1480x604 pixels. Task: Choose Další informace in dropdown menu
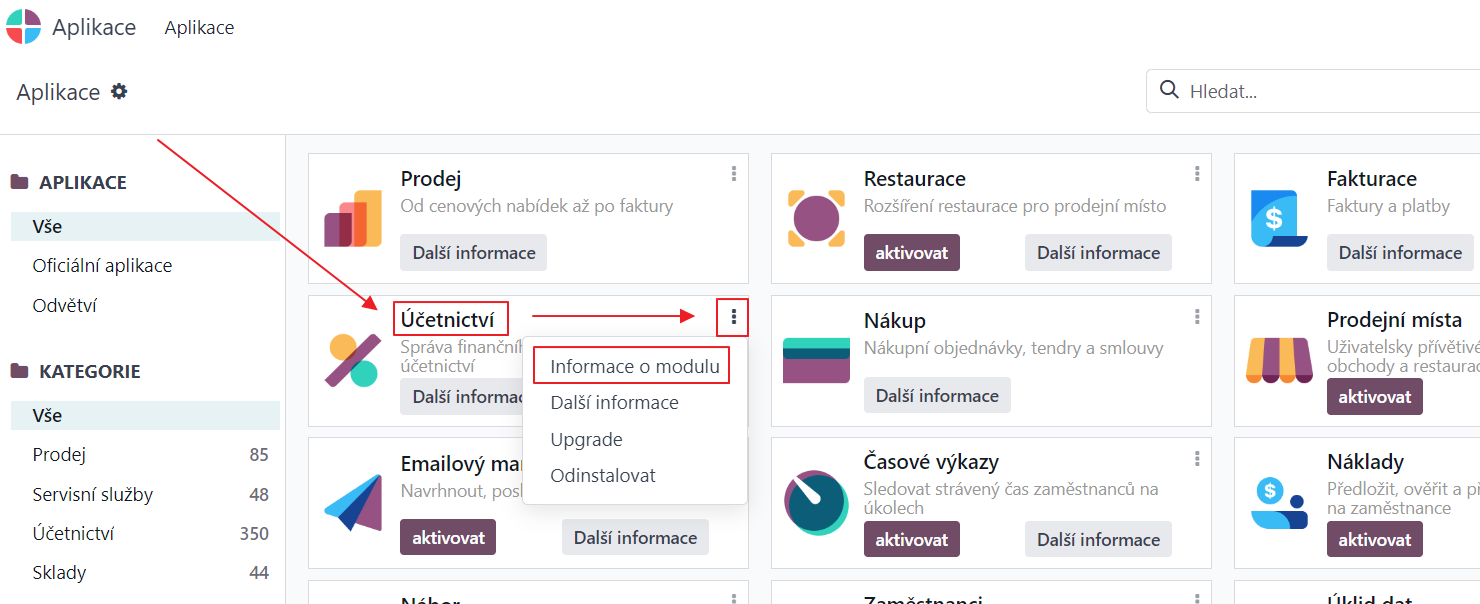pyautogui.click(x=635, y=403)
